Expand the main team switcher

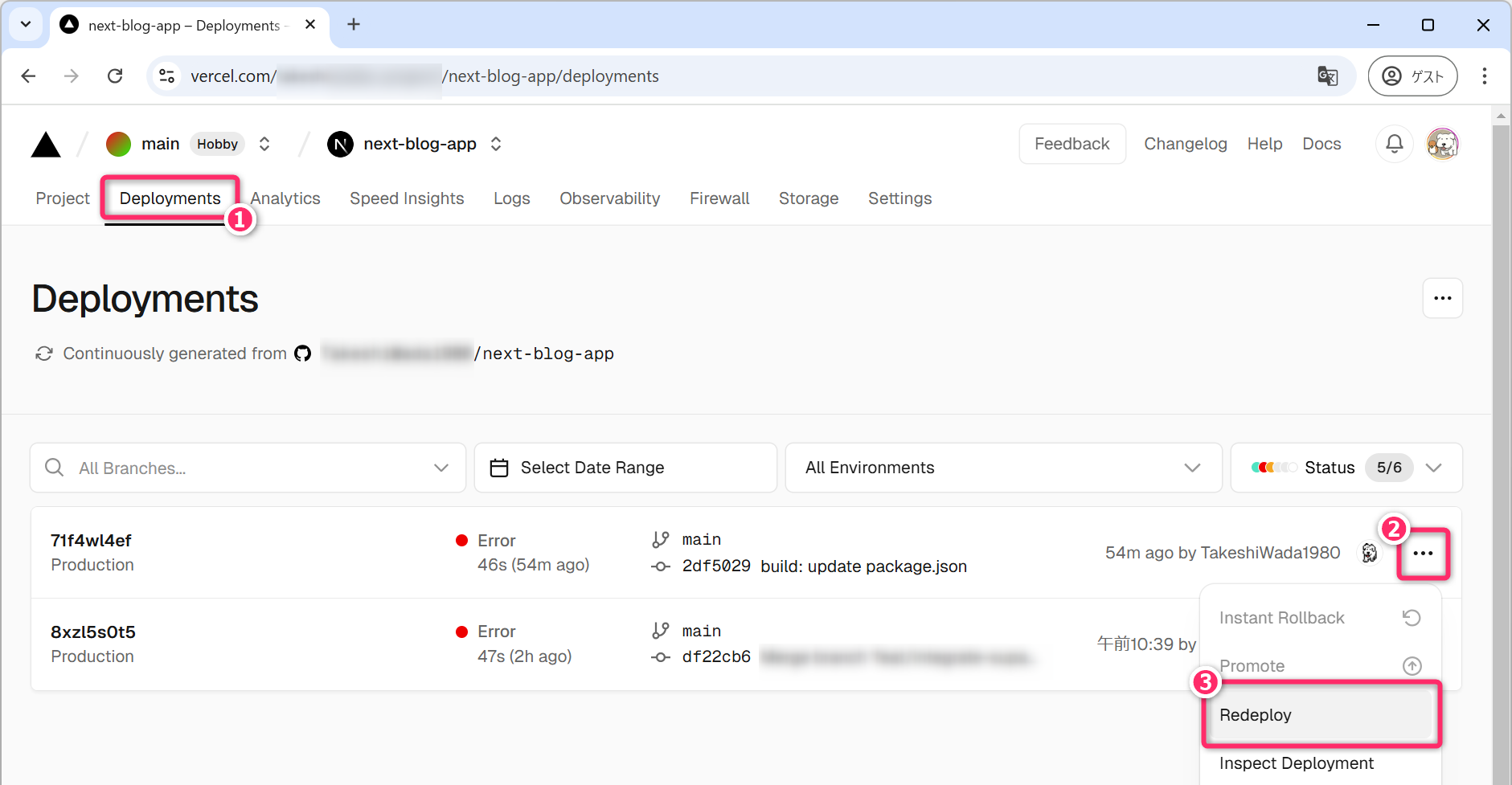pyautogui.click(x=264, y=144)
